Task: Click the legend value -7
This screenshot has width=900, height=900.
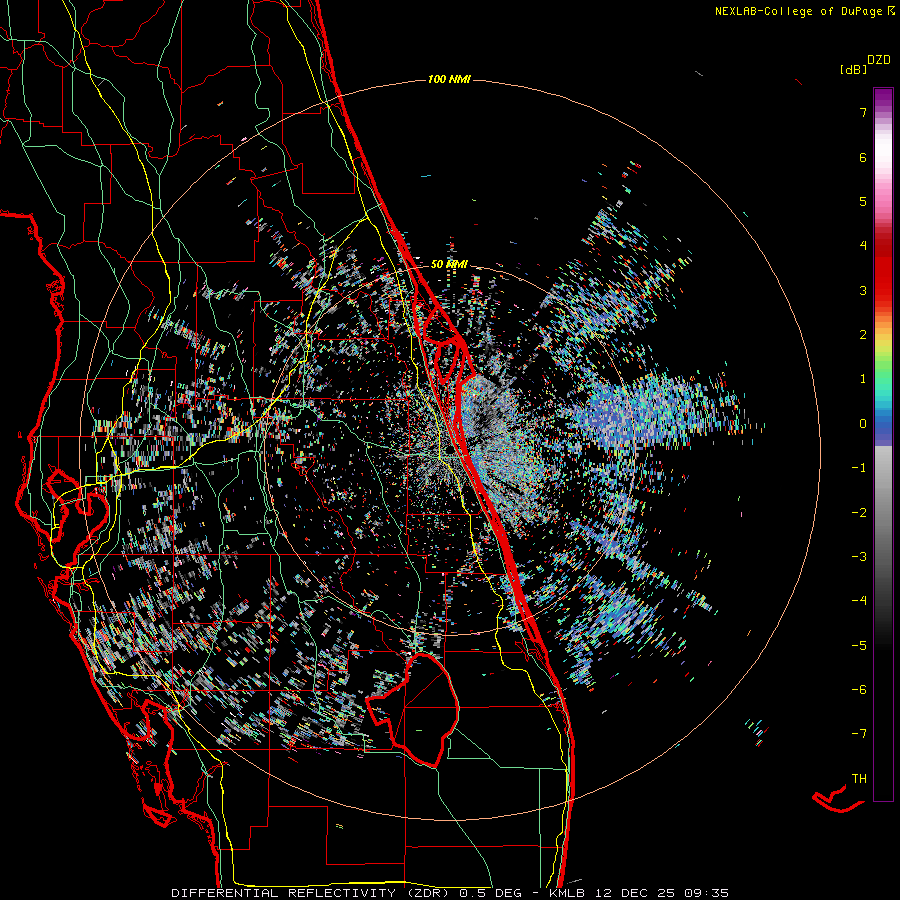Action: tap(859, 734)
